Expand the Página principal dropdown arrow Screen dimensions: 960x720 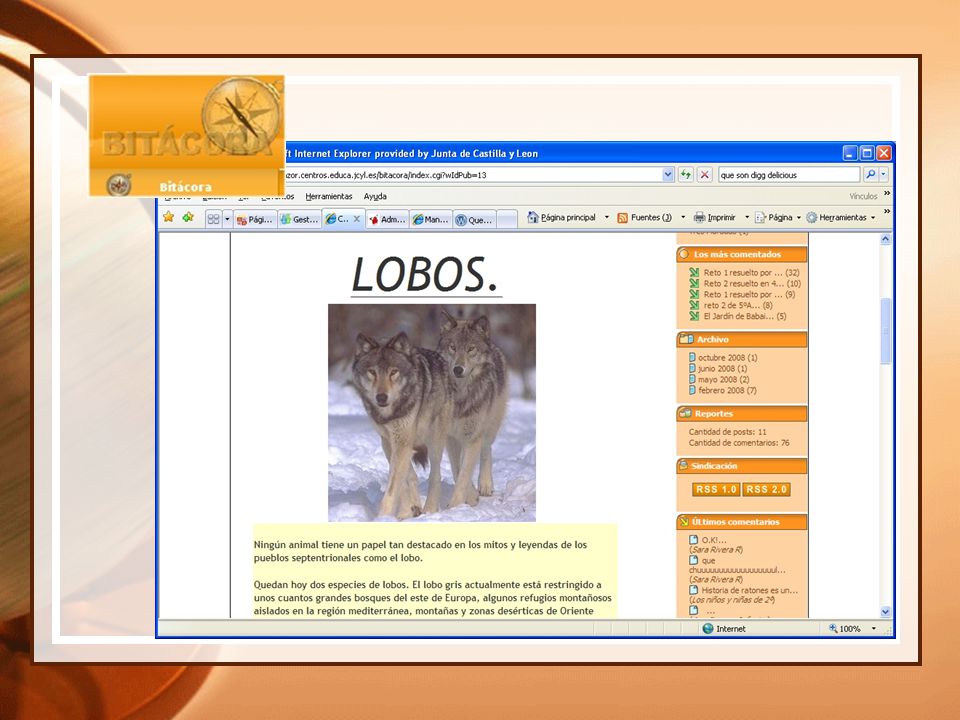(607, 217)
